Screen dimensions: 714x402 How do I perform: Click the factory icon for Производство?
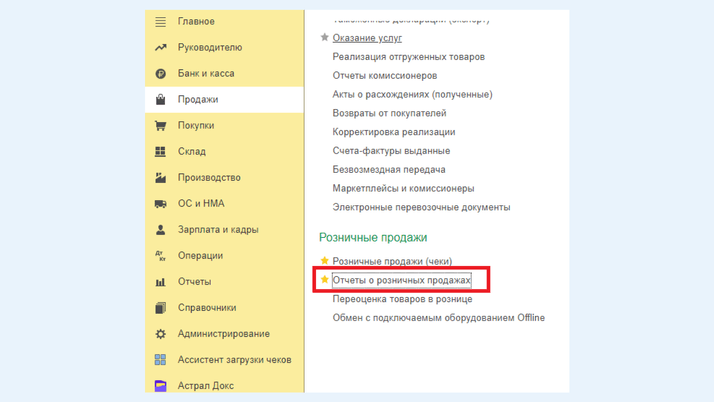(160, 178)
